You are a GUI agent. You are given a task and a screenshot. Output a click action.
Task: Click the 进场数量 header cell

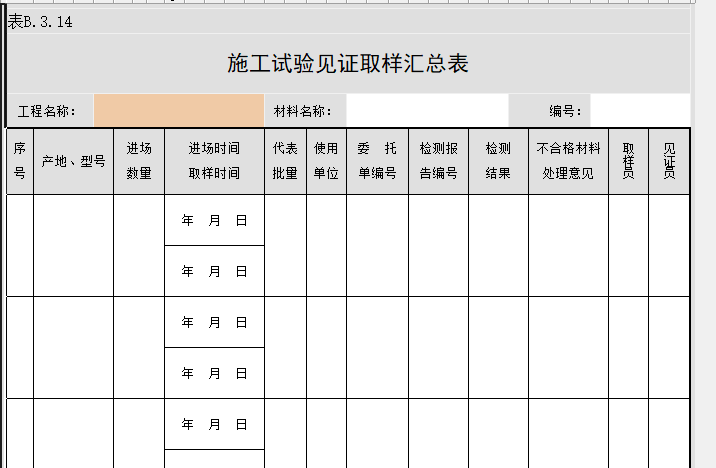click(139, 161)
